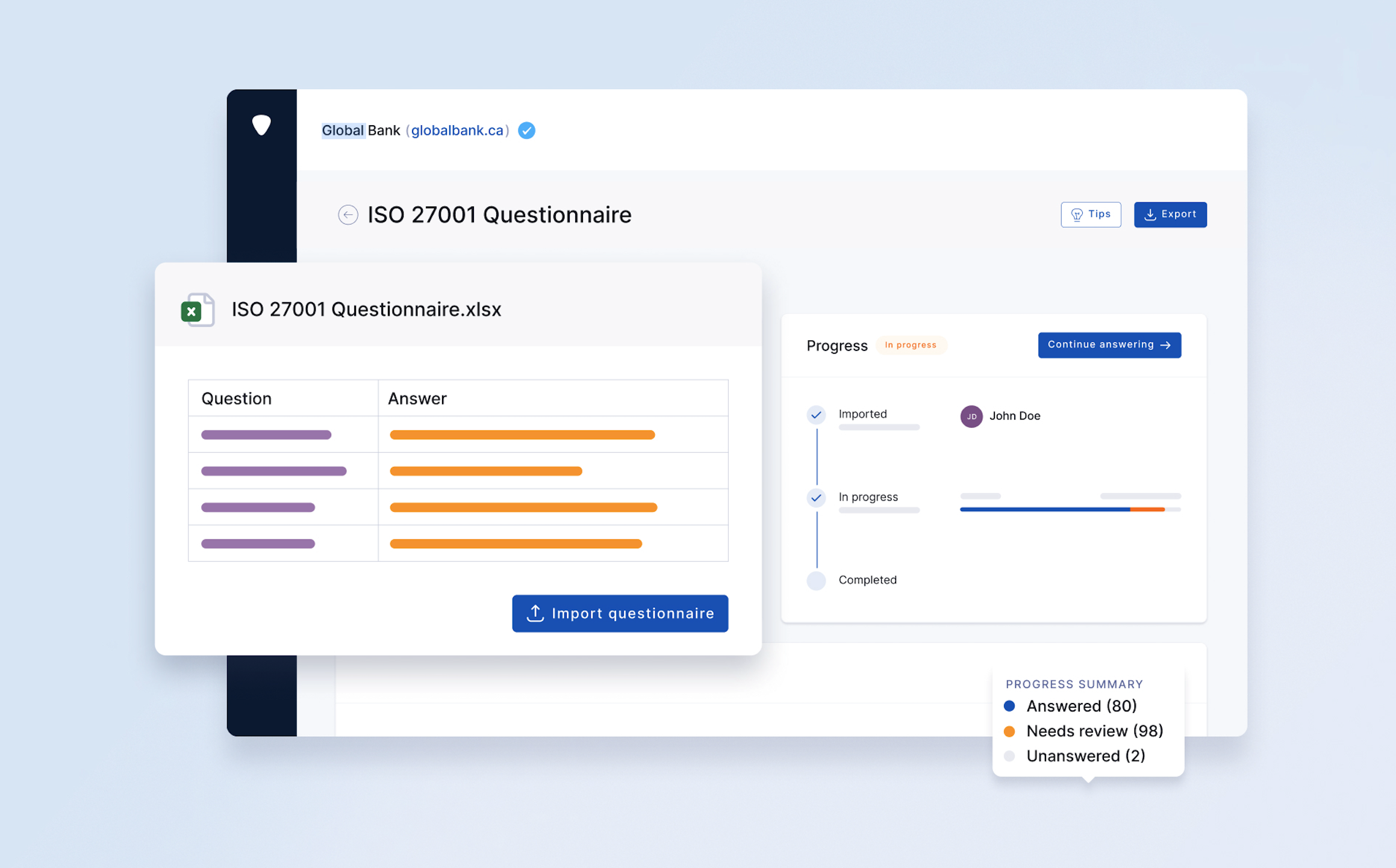
Task: Open the globalbank.ca link
Action: tap(457, 131)
